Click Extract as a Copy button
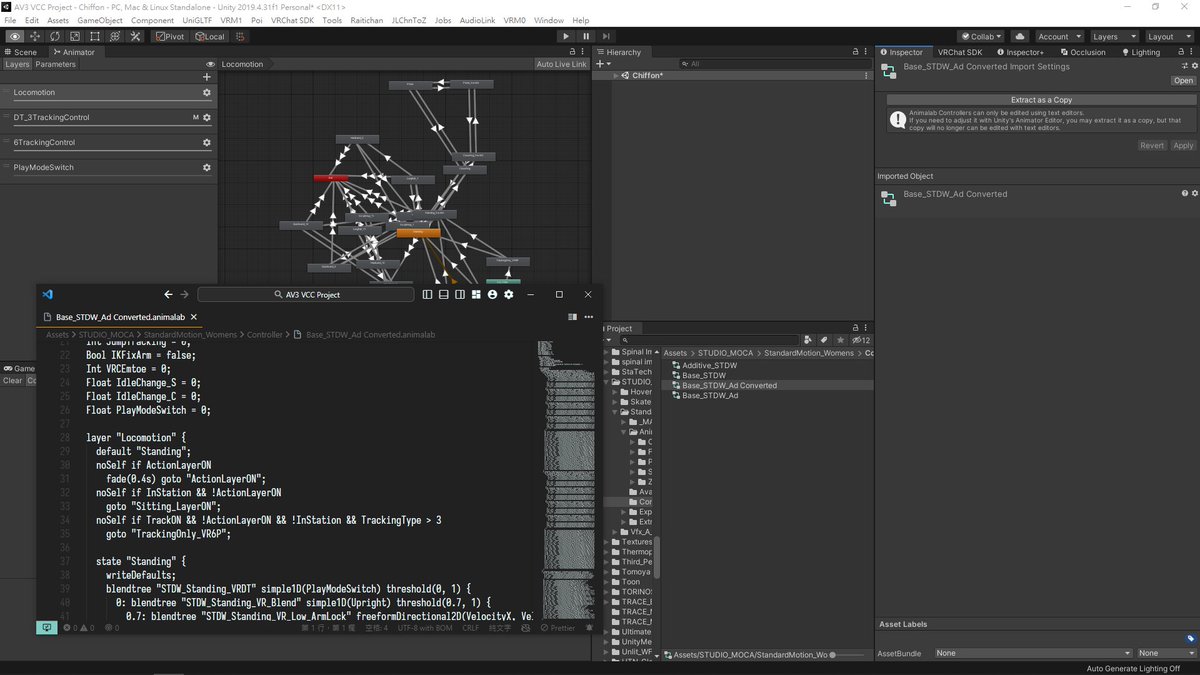Image resolution: width=1200 pixels, height=675 pixels. (1041, 100)
